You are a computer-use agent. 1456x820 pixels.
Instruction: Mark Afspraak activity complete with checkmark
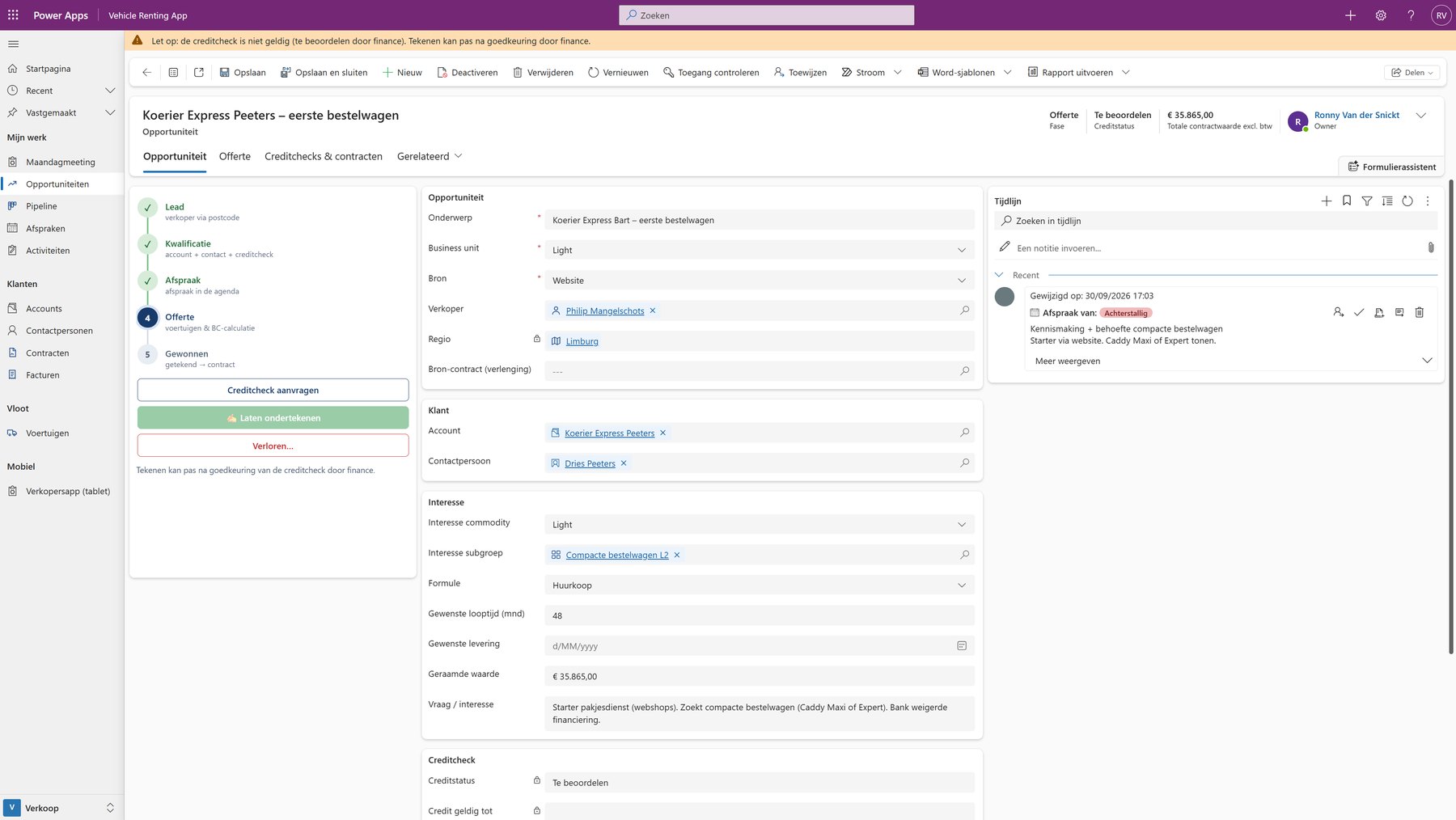1359,312
